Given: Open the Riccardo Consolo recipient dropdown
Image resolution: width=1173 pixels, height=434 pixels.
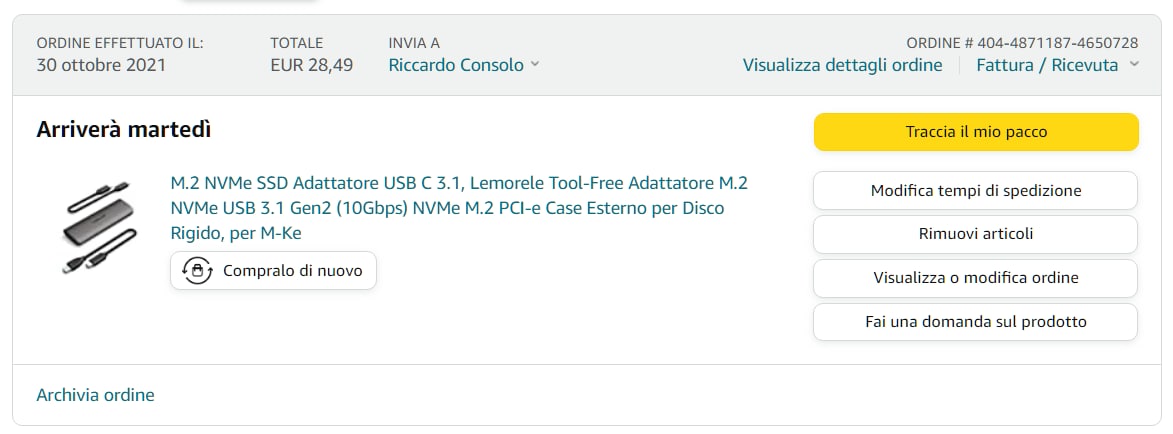Looking at the screenshot, I should 456,65.
